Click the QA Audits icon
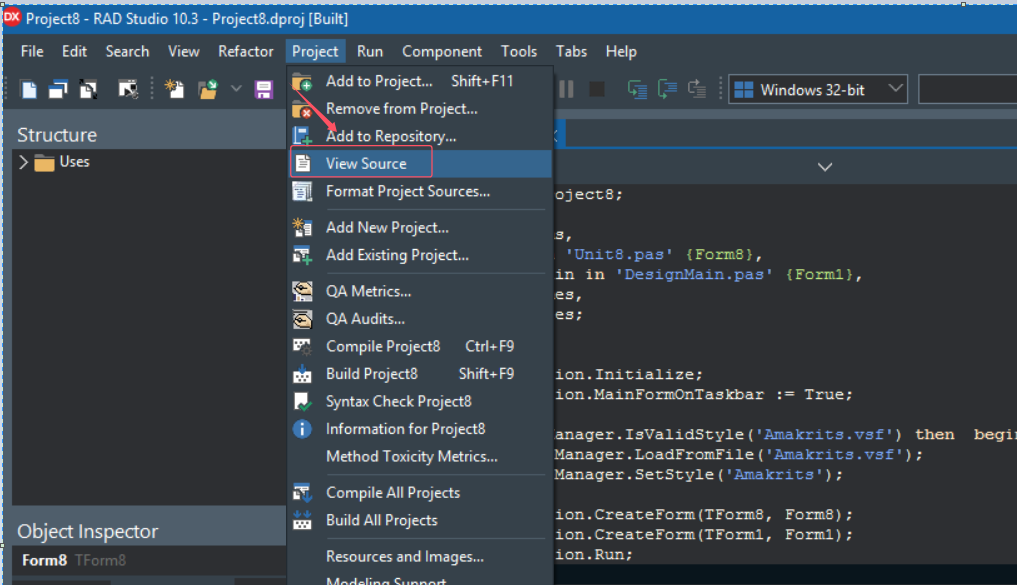Image resolution: width=1017 pixels, height=585 pixels. (302, 319)
